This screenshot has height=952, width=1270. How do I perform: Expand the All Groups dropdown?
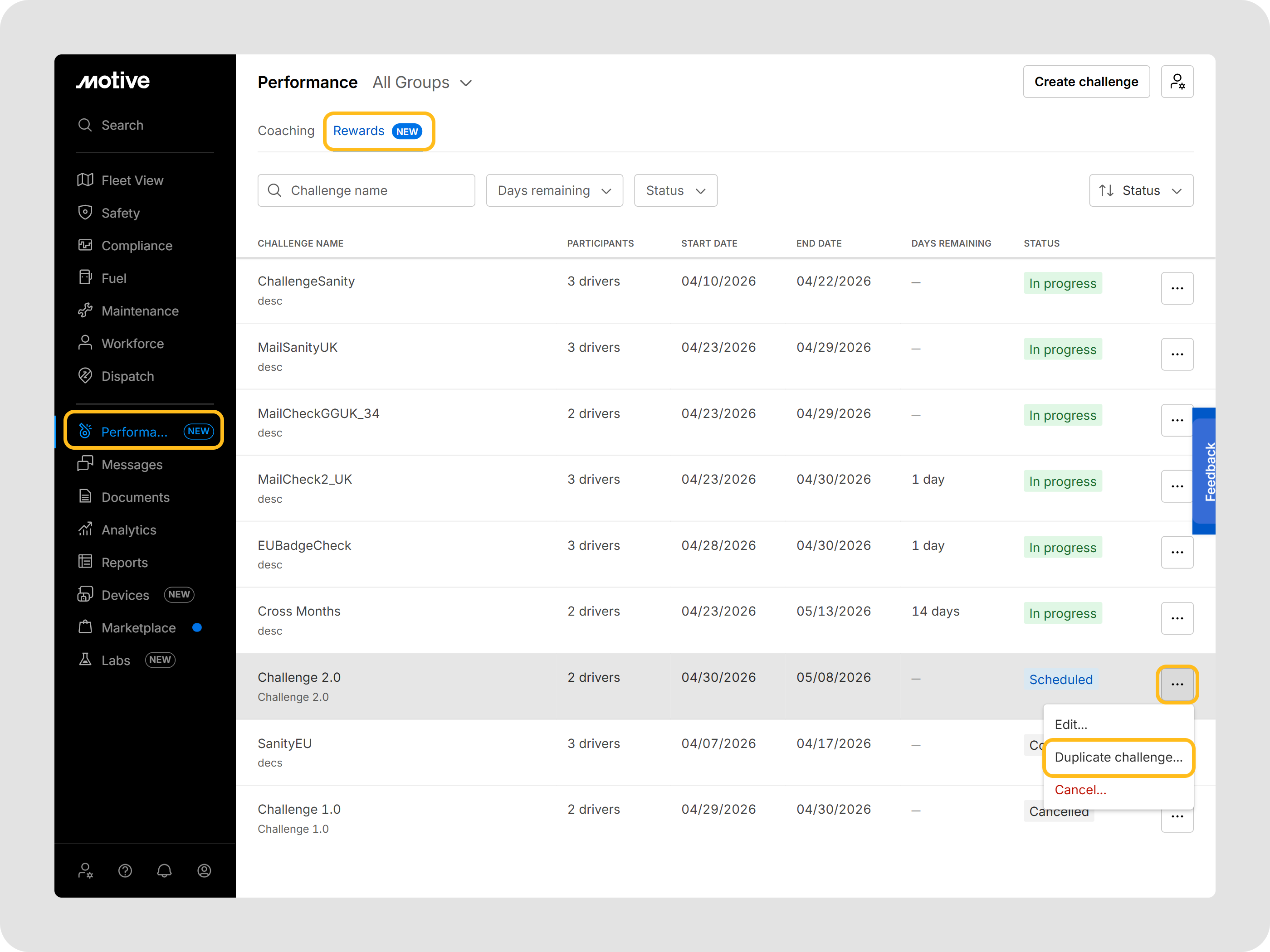pyautogui.click(x=422, y=83)
